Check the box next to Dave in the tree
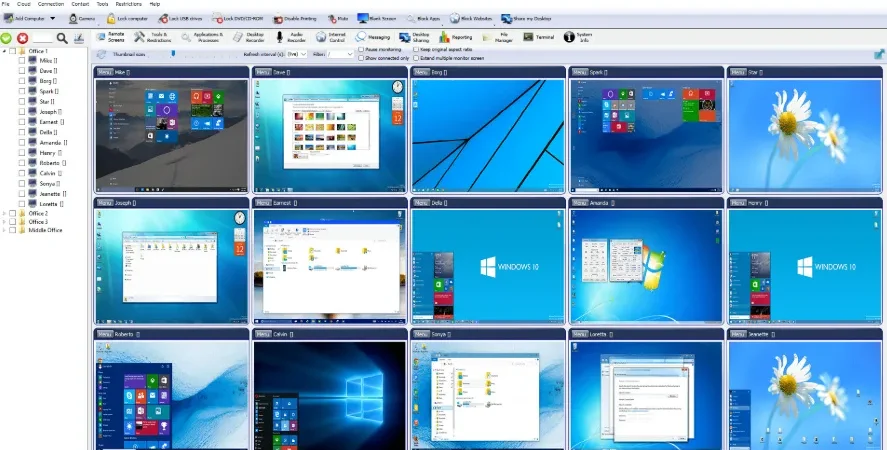Viewport: 887px width, 450px height. click(x=21, y=71)
